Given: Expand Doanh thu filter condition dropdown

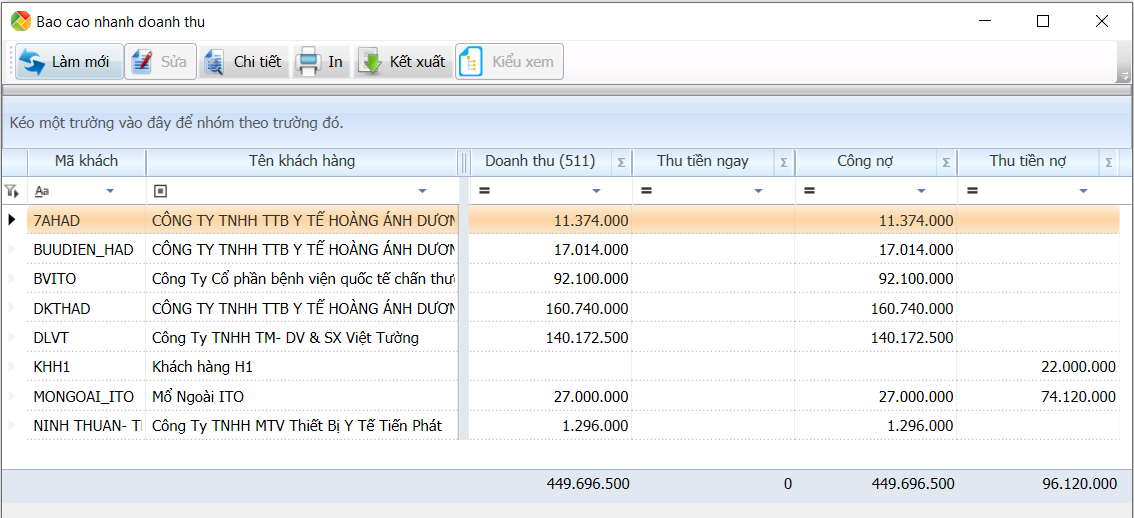Looking at the screenshot, I should pos(597,191).
